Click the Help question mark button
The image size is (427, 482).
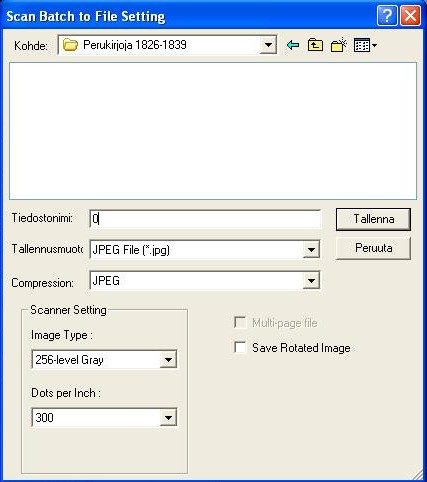click(387, 16)
